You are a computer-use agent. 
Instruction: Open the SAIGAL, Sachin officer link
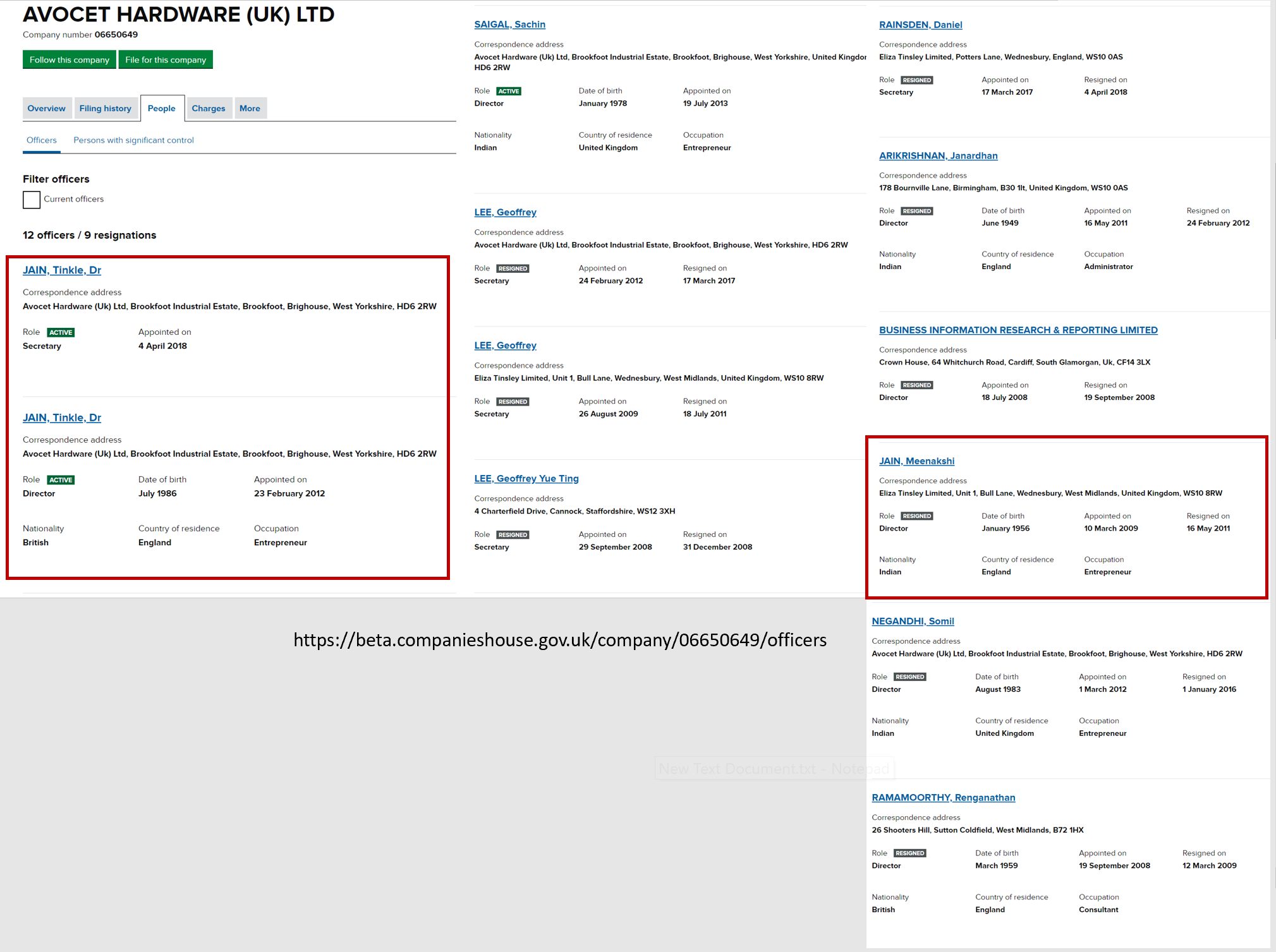[x=509, y=25]
